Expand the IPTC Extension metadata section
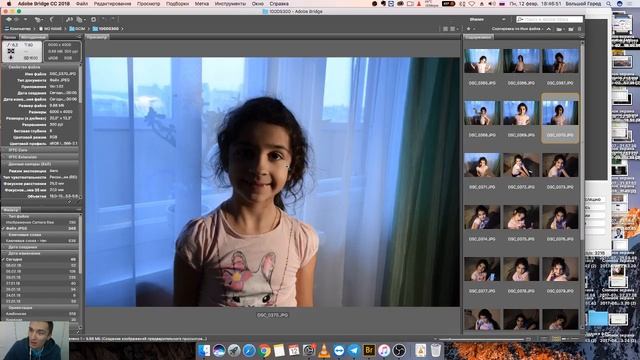This screenshot has width=640, height=360. coord(41,157)
